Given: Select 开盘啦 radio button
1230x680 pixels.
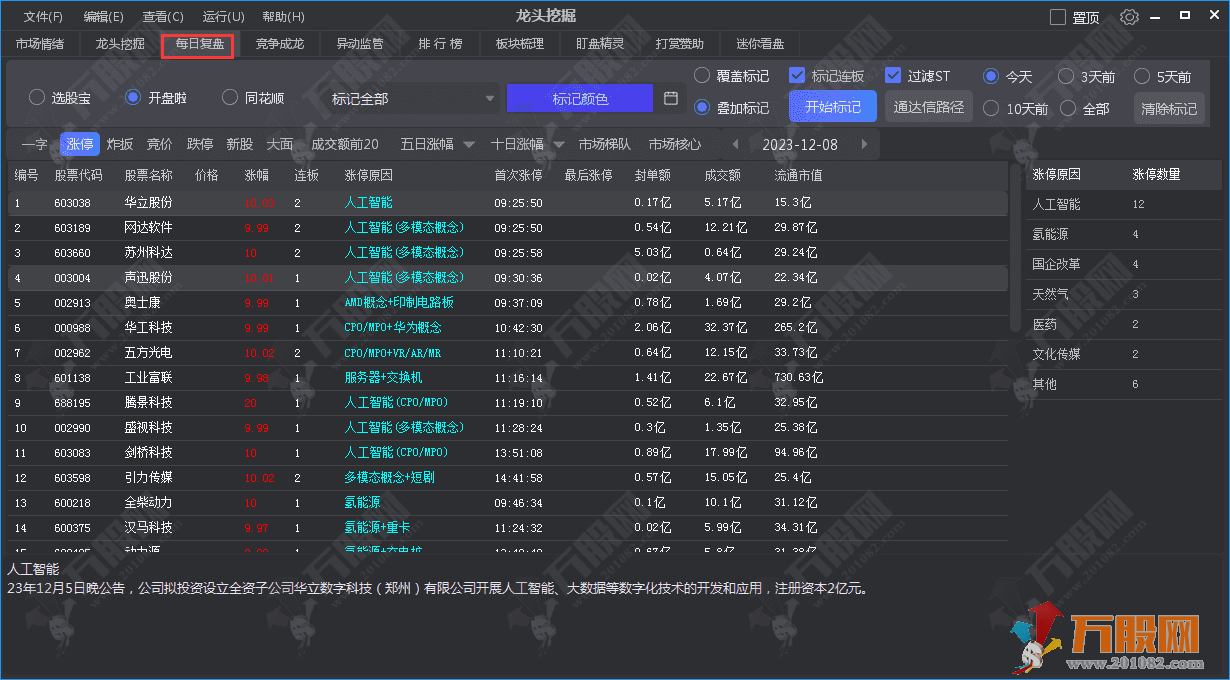Looking at the screenshot, I should point(133,98).
